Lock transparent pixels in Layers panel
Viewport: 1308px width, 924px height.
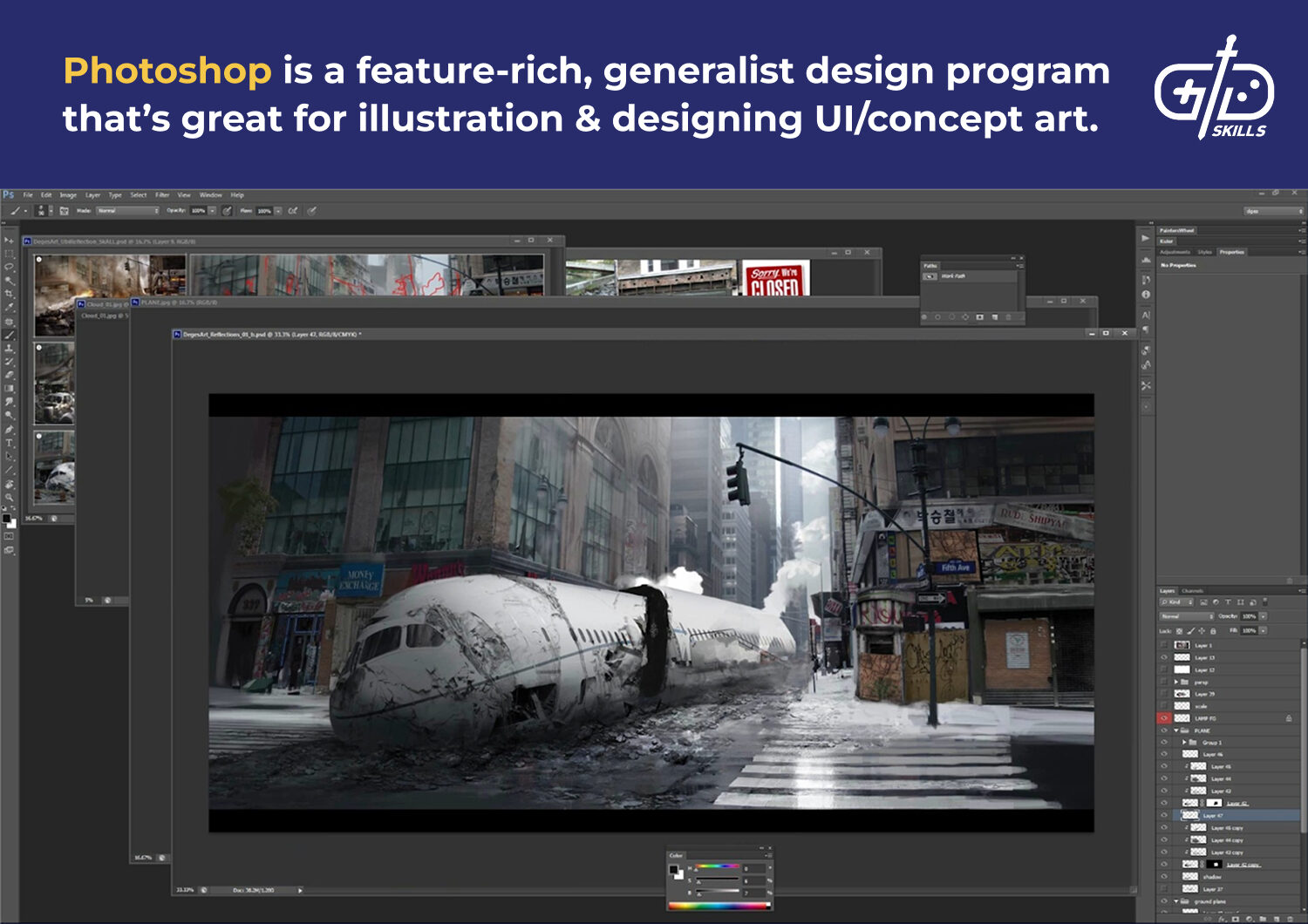[x=1179, y=631]
